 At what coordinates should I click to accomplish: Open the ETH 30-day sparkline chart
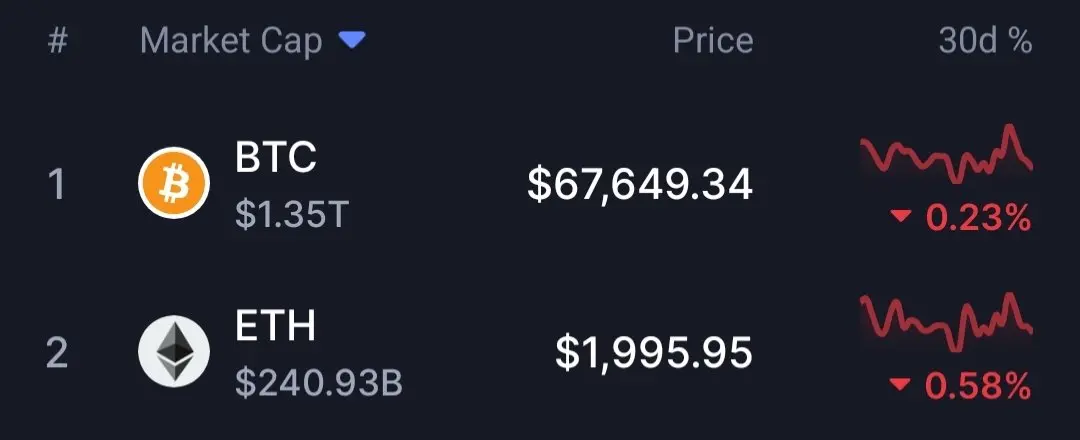click(946, 323)
